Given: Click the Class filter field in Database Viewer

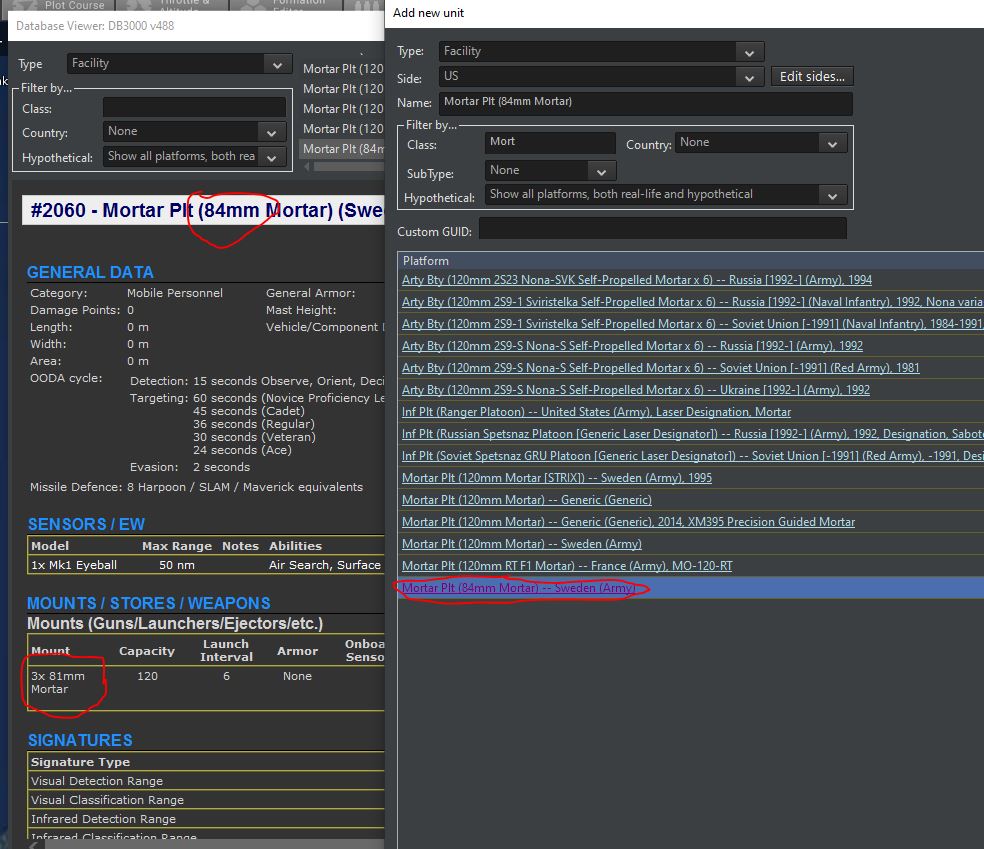Looking at the screenshot, I should 194,108.
